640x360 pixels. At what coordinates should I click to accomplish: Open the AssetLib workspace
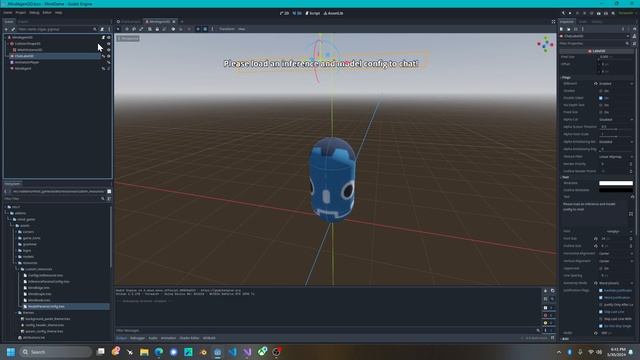333,13
